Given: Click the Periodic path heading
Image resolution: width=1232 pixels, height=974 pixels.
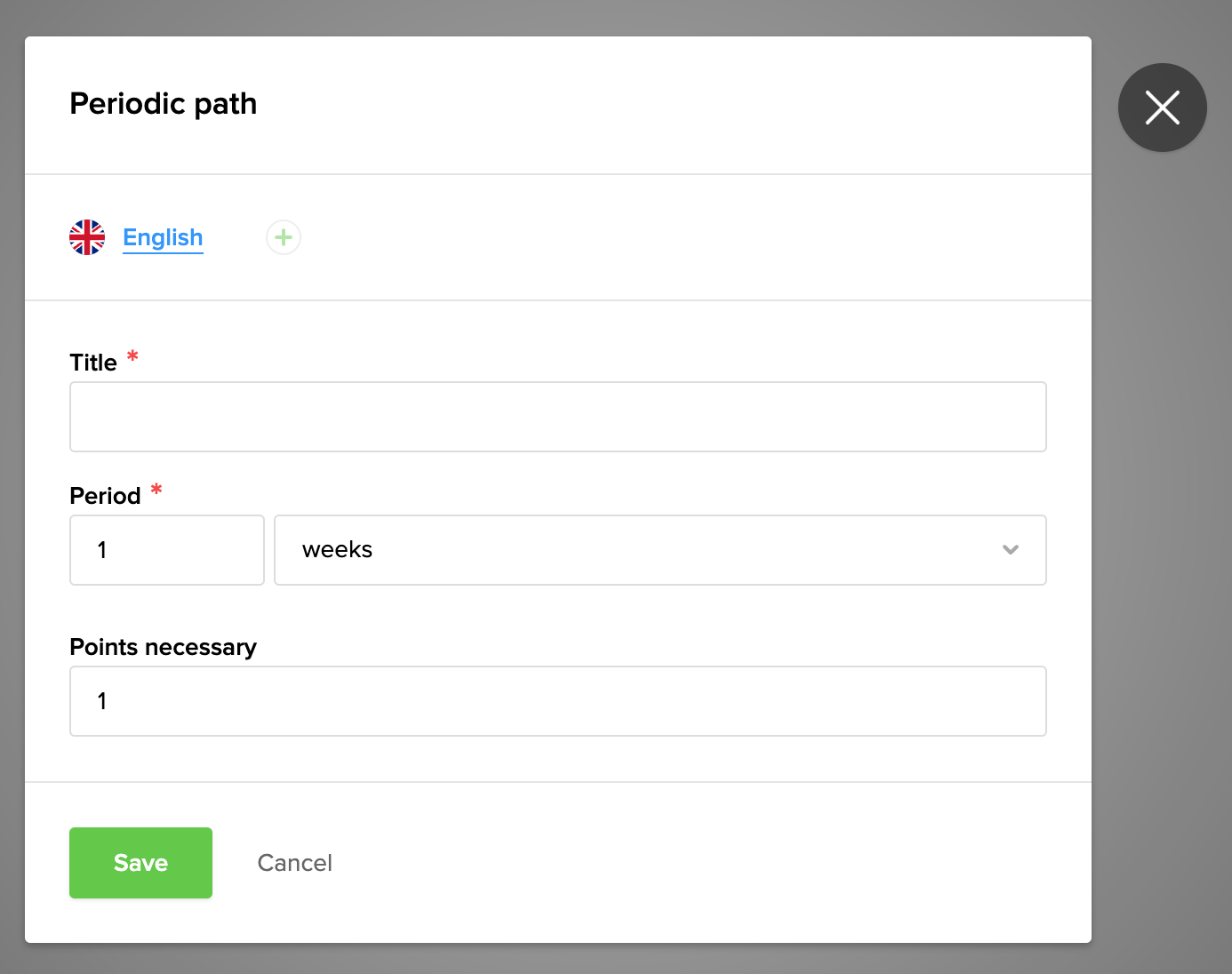Looking at the screenshot, I should 163,104.
